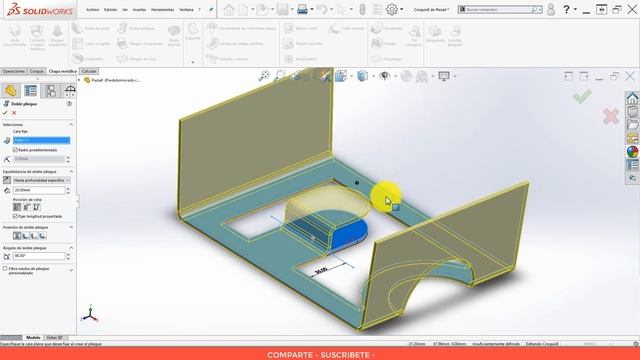The image size is (640, 360).
Task: Open the Edición menu
Action: click(x=110, y=9)
